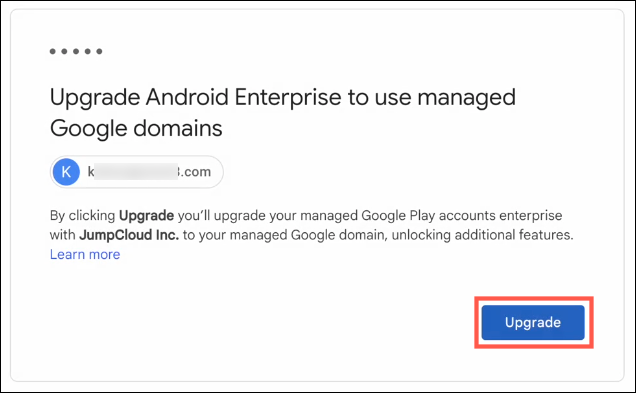The height and width of the screenshot is (393, 636).
Task: Select the account email chip ending in .com
Action: click(137, 172)
